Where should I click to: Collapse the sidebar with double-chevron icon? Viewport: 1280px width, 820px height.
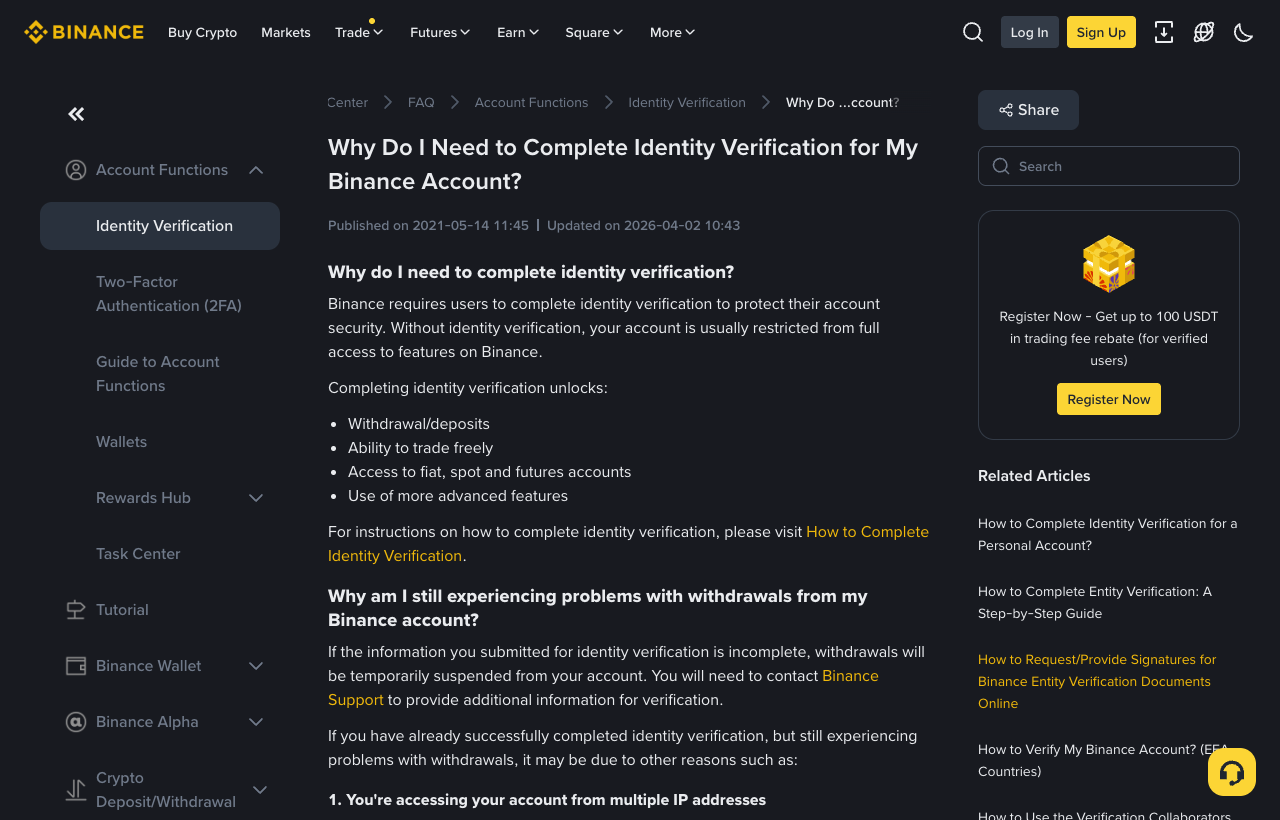coord(76,114)
